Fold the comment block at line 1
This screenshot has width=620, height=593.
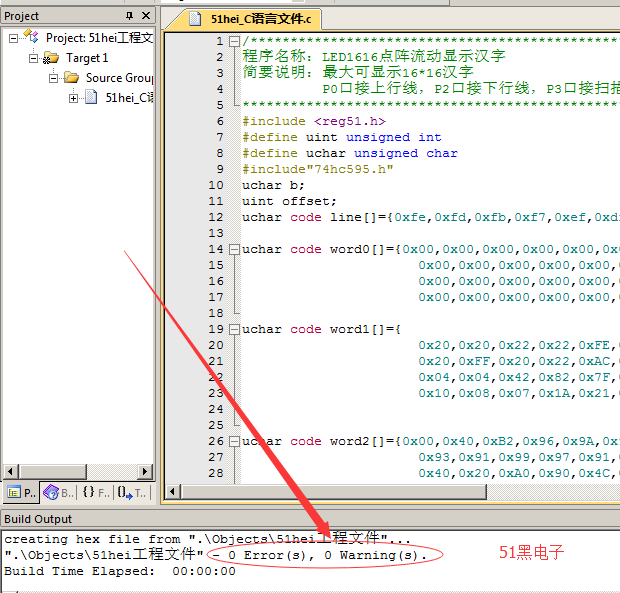tap(234, 41)
